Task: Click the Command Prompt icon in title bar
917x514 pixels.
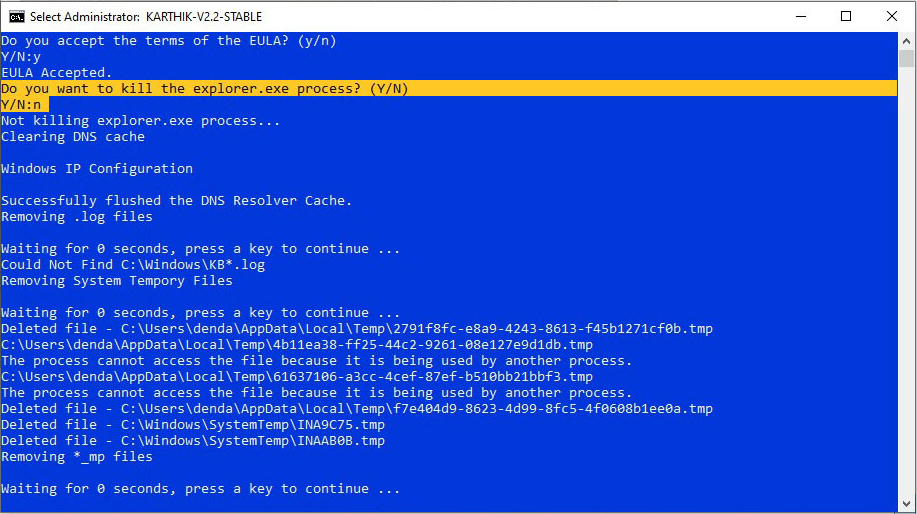Action: click(17, 16)
